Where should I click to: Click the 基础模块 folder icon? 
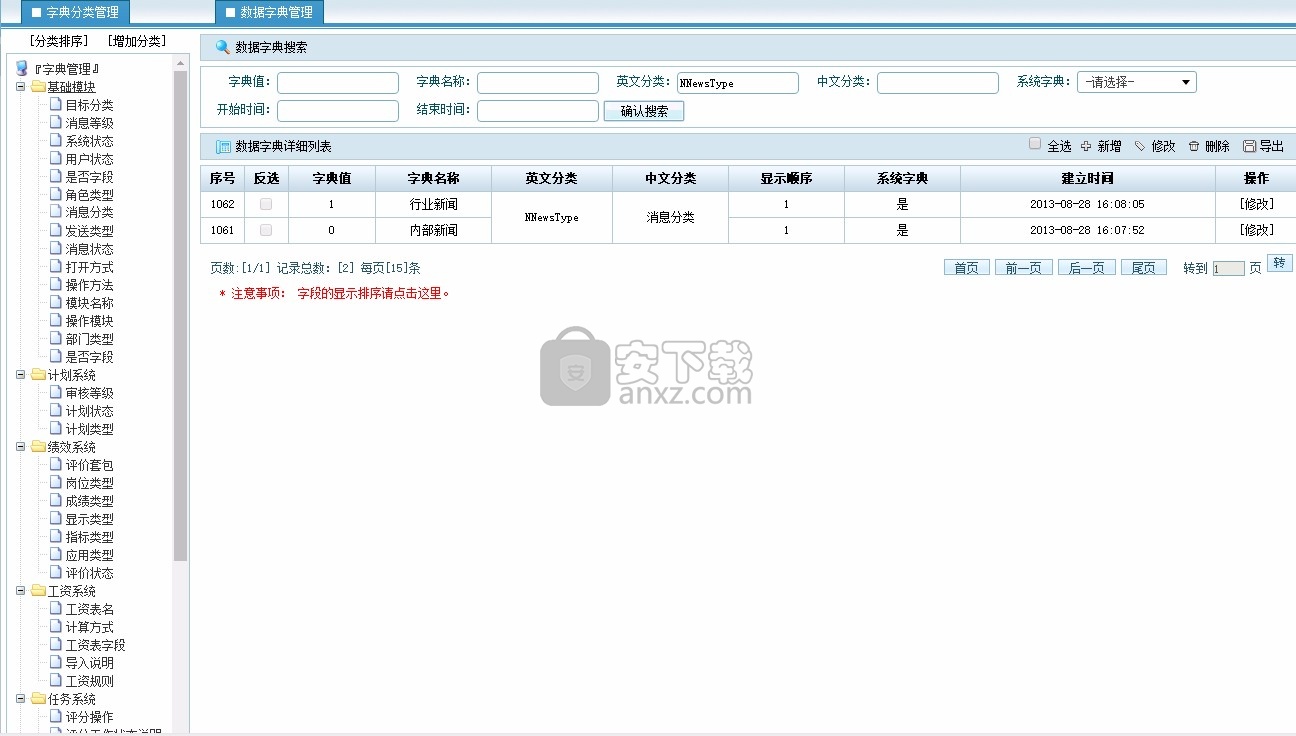coord(39,87)
